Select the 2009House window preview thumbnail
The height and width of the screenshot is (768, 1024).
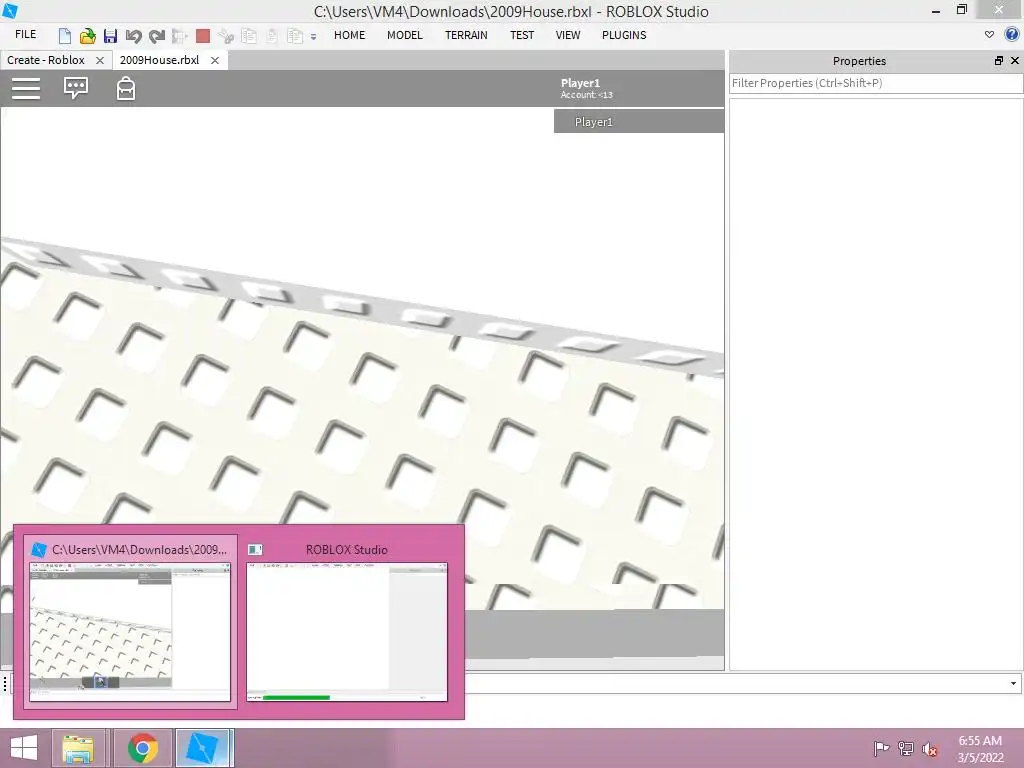click(130, 632)
